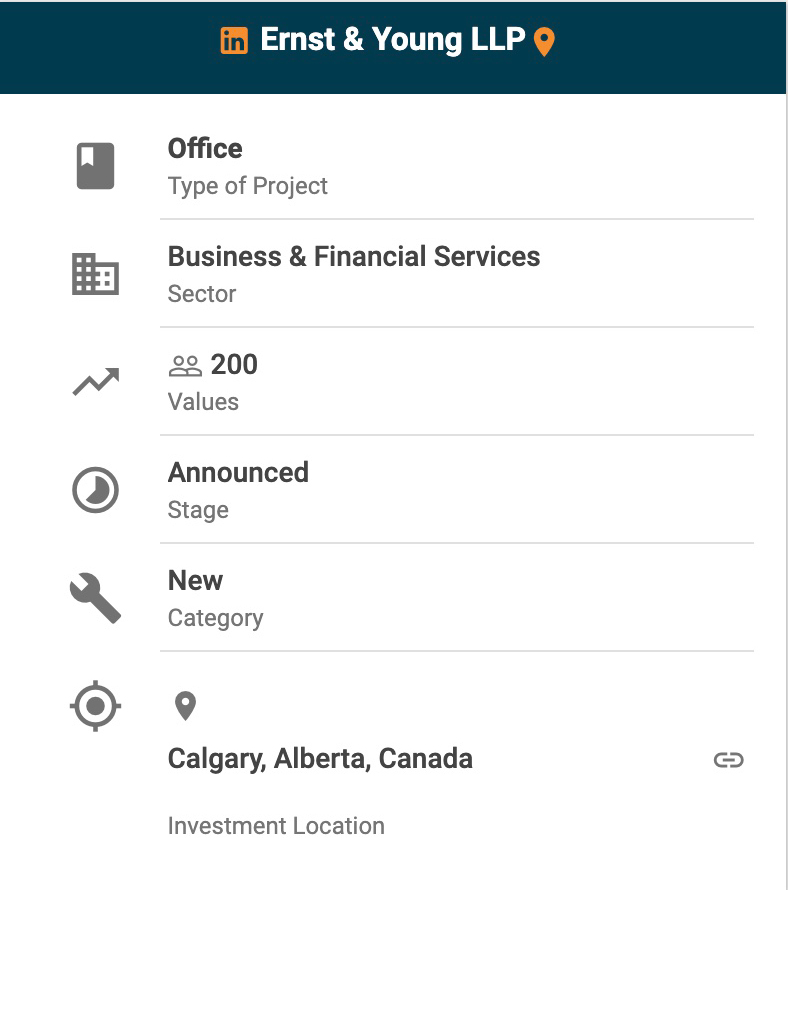This screenshot has height=1012, width=788.
Task: Click the trending arrow icon for Values
Action: click(x=96, y=381)
